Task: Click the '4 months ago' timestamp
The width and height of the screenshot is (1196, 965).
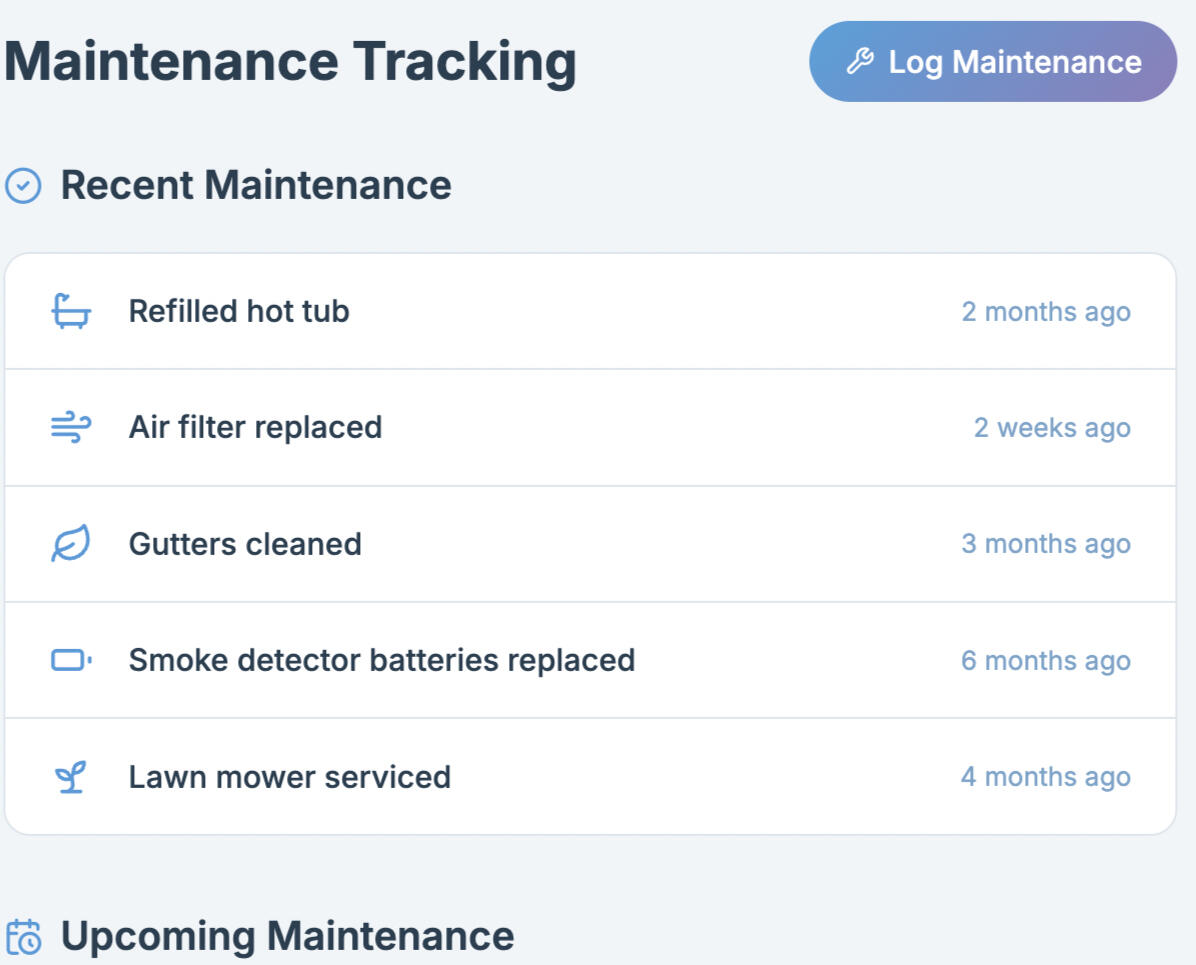Action: pos(1045,777)
